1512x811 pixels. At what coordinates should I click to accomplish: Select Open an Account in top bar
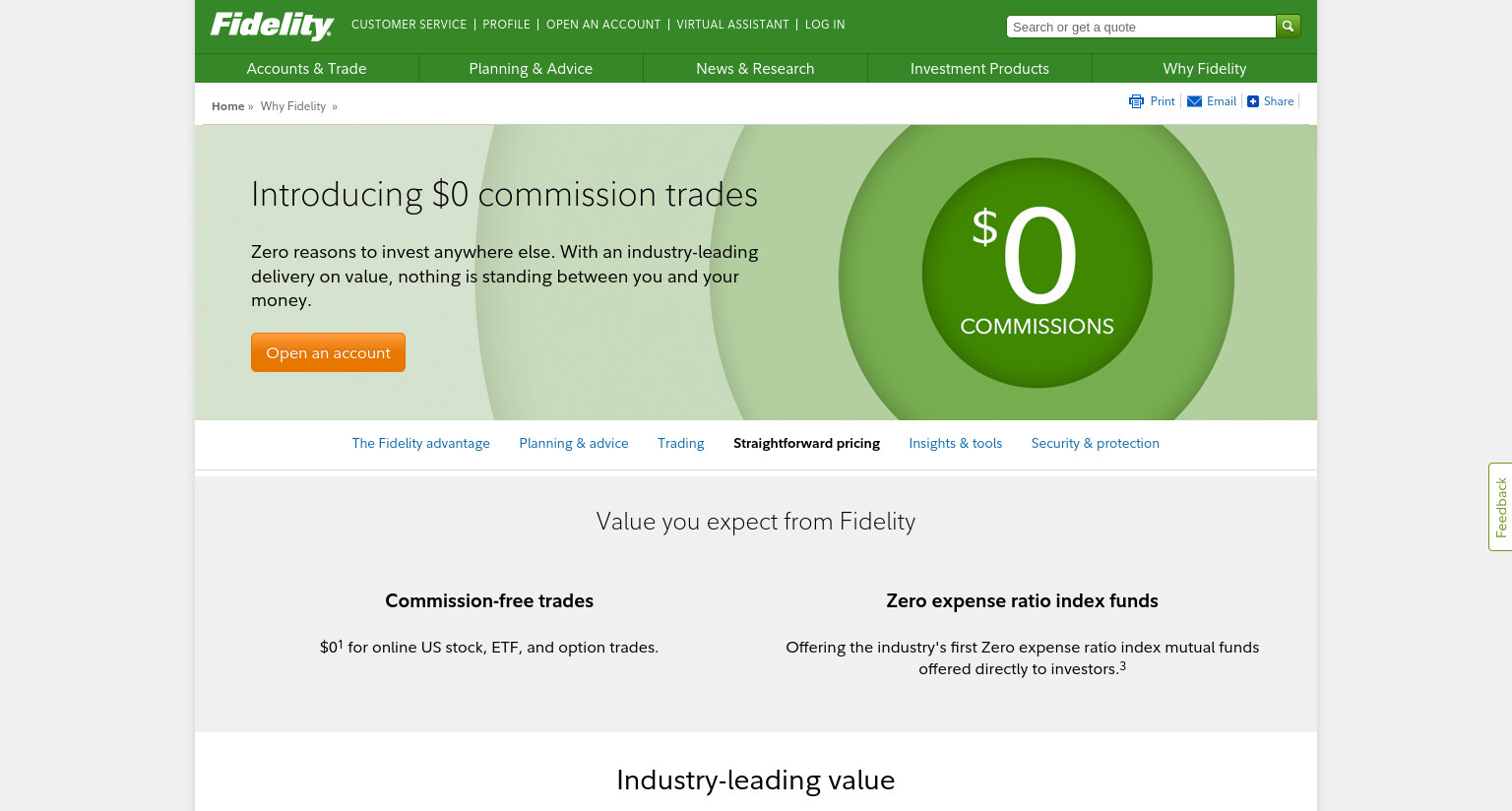(x=603, y=25)
